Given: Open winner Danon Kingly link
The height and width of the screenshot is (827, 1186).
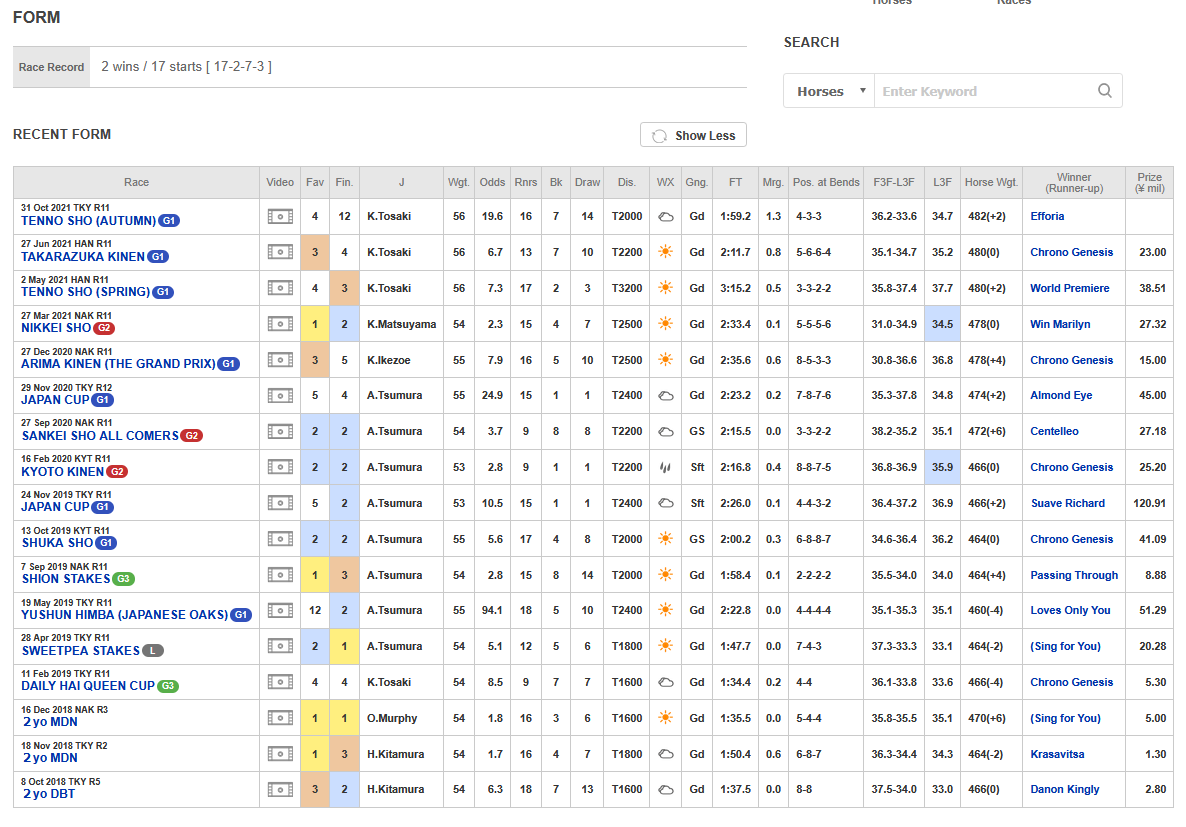Looking at the screenshot, I should pos(1064,789).
